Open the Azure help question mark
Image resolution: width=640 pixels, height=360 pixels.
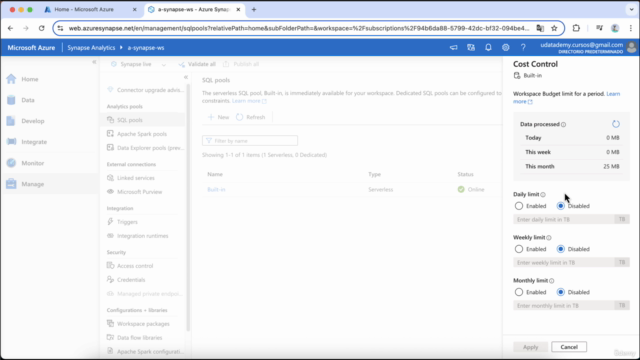523,48
